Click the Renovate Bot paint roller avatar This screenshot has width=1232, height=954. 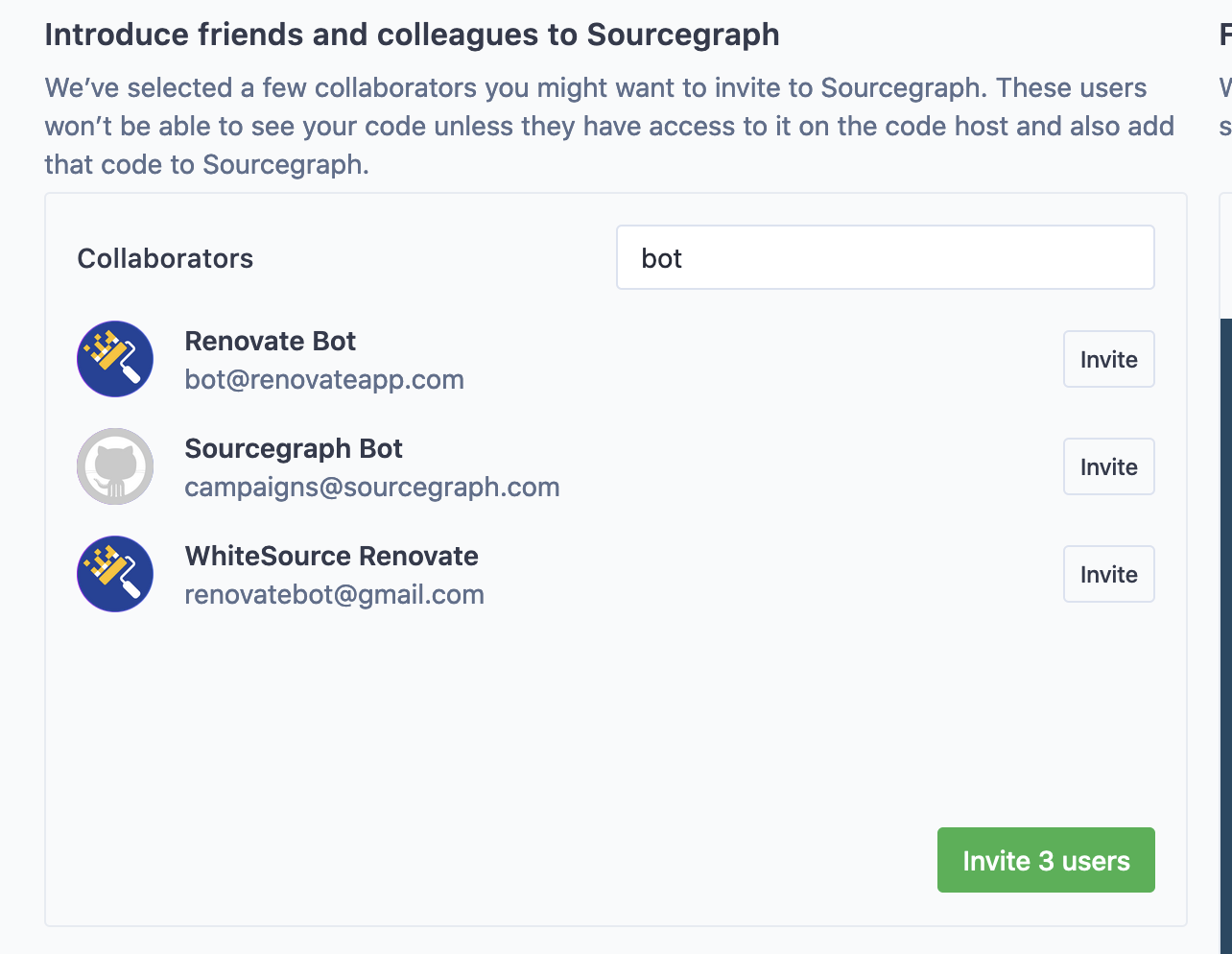pos(115,359)
